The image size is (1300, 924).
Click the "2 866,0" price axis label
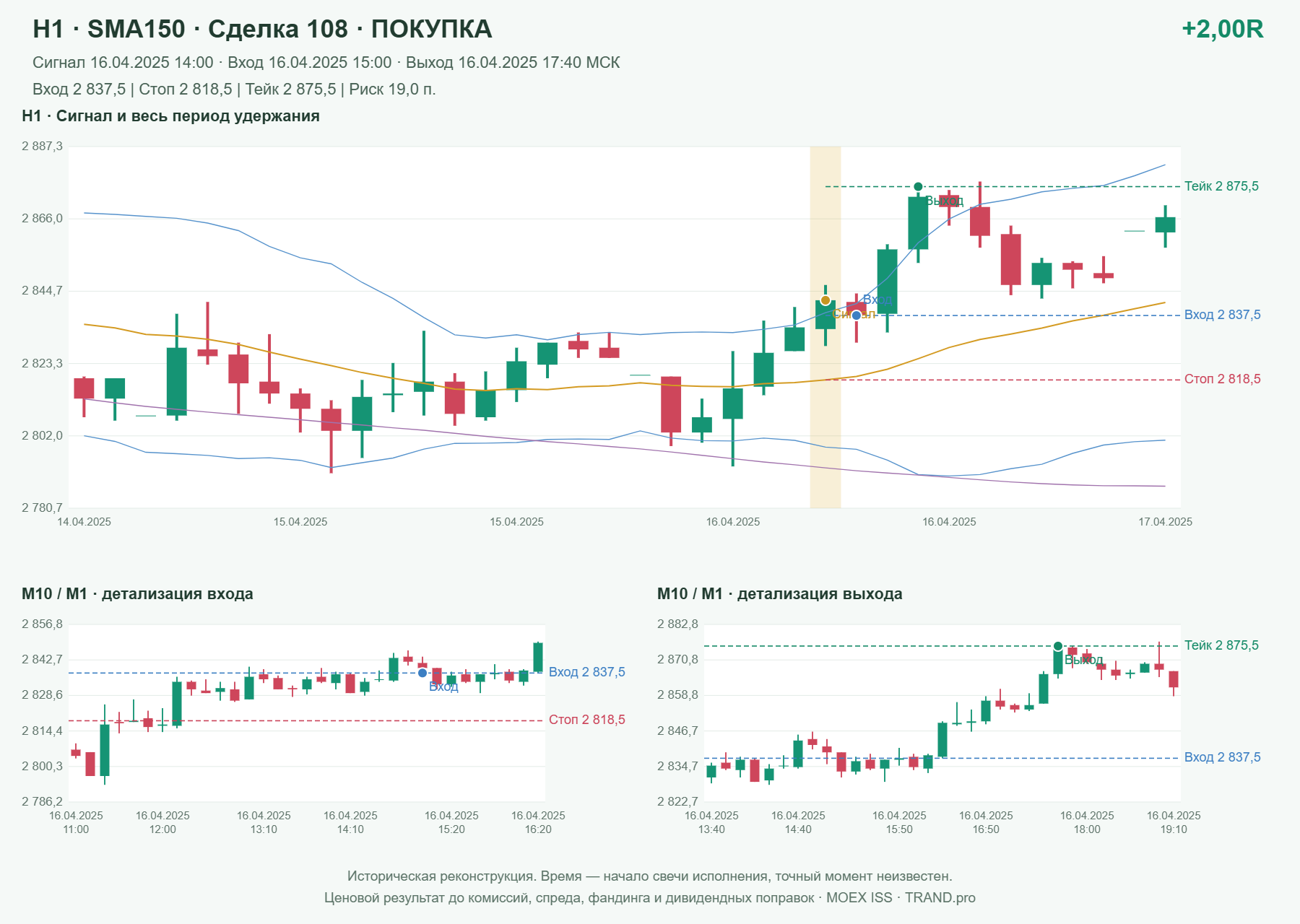pos(42,219)
